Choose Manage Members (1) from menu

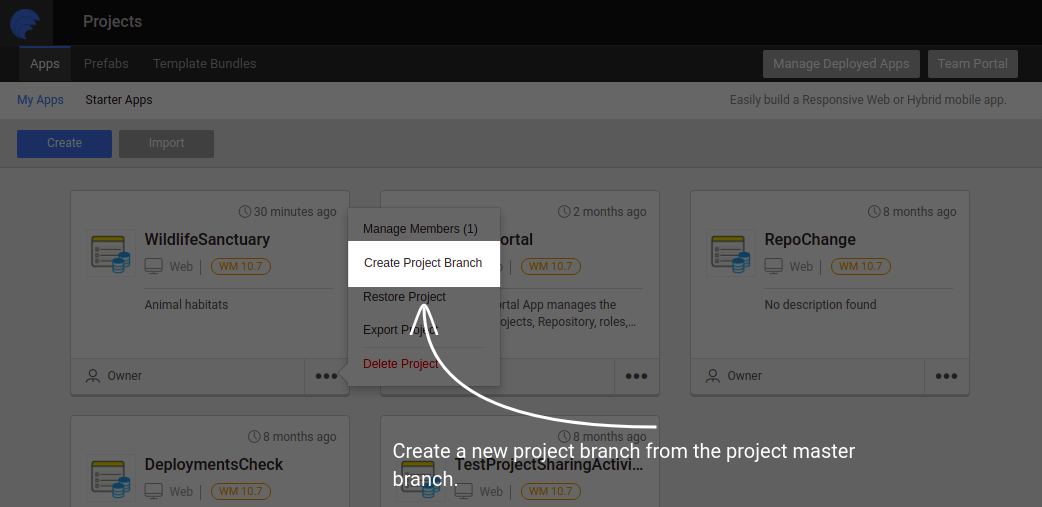click(420, 229)
